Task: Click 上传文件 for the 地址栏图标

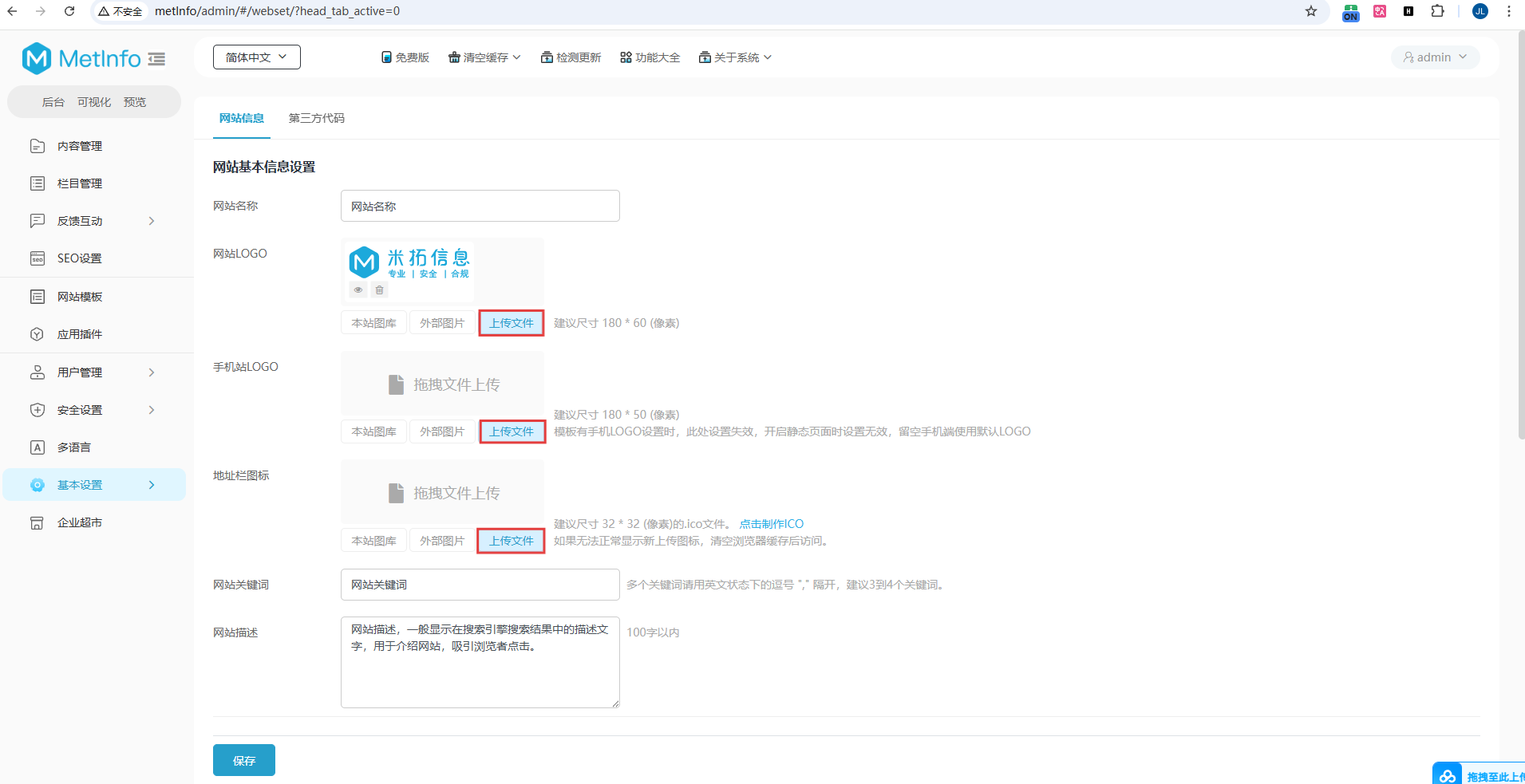Action: [511, 541]
